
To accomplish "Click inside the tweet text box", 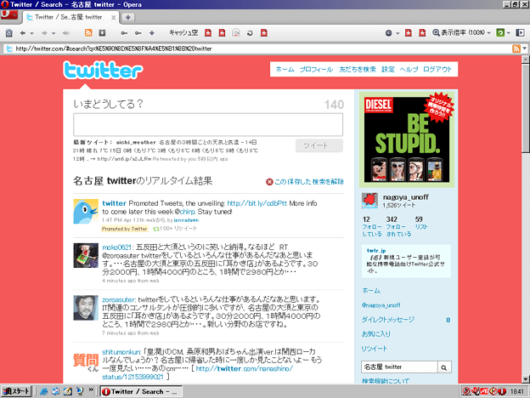I will coord(208,125).
